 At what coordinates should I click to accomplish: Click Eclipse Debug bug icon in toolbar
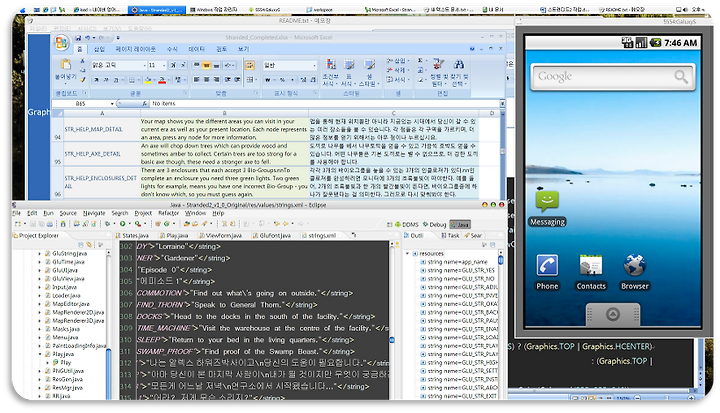[x=107, y=224]
